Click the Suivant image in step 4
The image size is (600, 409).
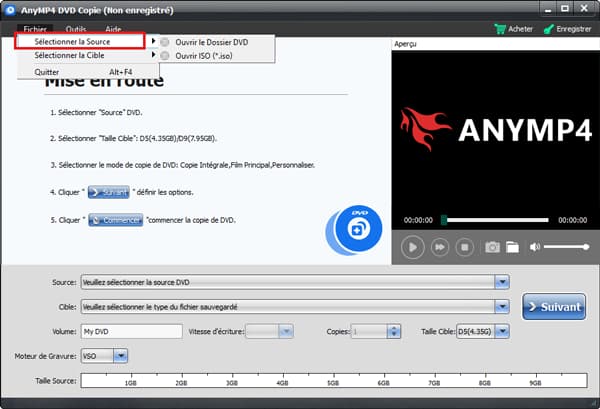109,192
